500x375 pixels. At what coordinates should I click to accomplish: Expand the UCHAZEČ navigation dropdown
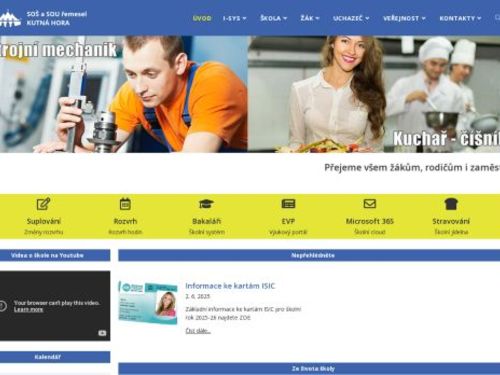click(351, 18)
